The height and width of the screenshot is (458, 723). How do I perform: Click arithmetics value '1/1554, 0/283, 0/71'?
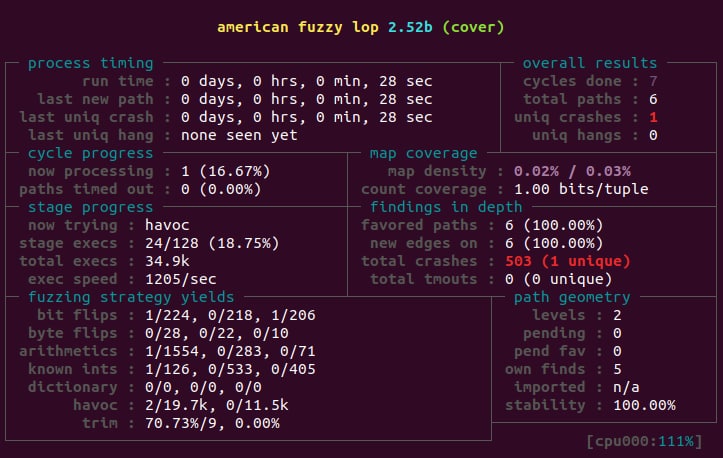click(x=230, y=351)
